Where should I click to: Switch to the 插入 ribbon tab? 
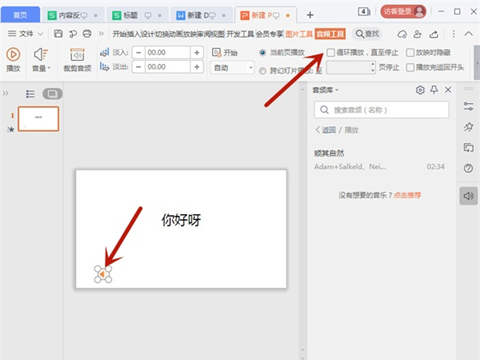(133, 34)
